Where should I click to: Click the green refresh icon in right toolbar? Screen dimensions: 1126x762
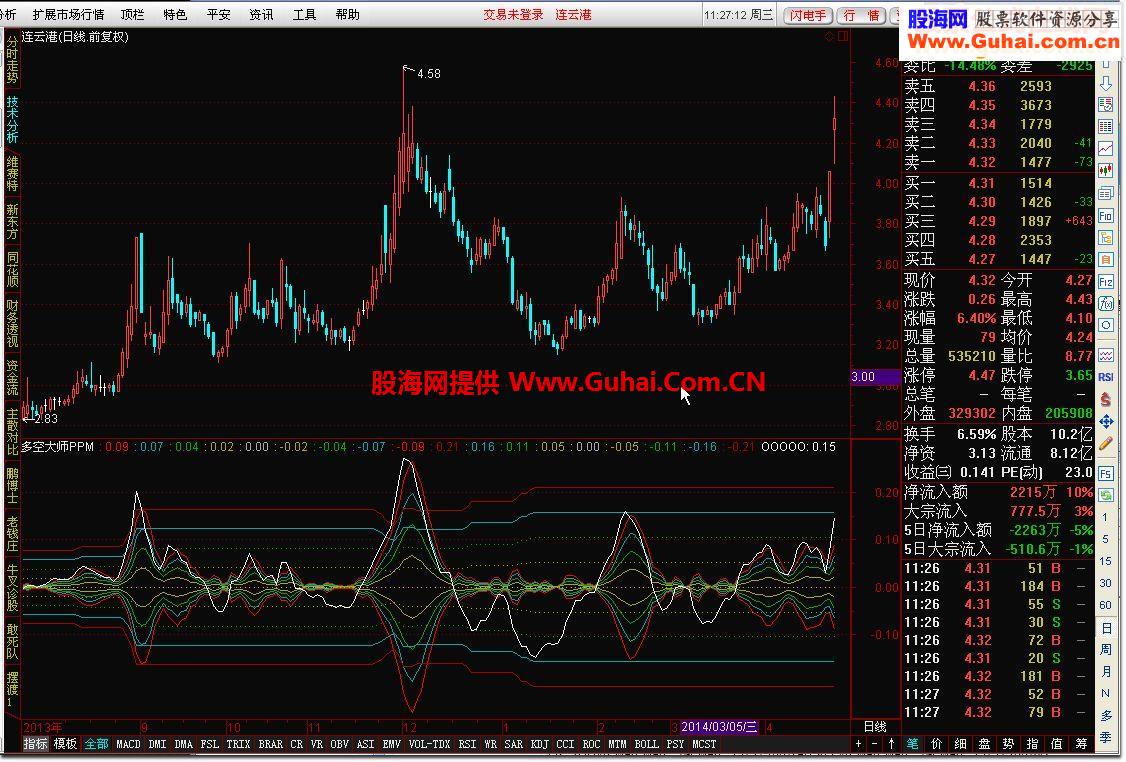pos(1106,495)
